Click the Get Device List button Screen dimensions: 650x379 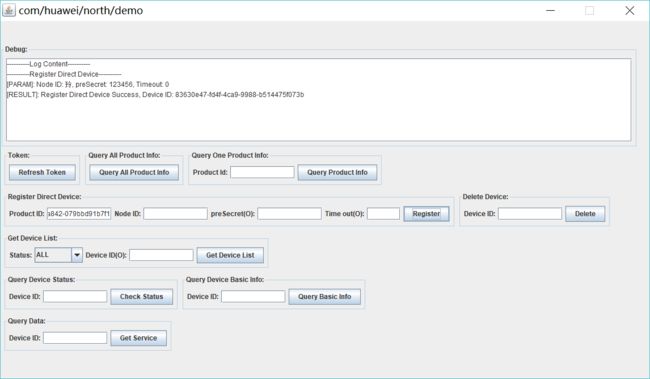pyautogui.click(x=230, y=255)
